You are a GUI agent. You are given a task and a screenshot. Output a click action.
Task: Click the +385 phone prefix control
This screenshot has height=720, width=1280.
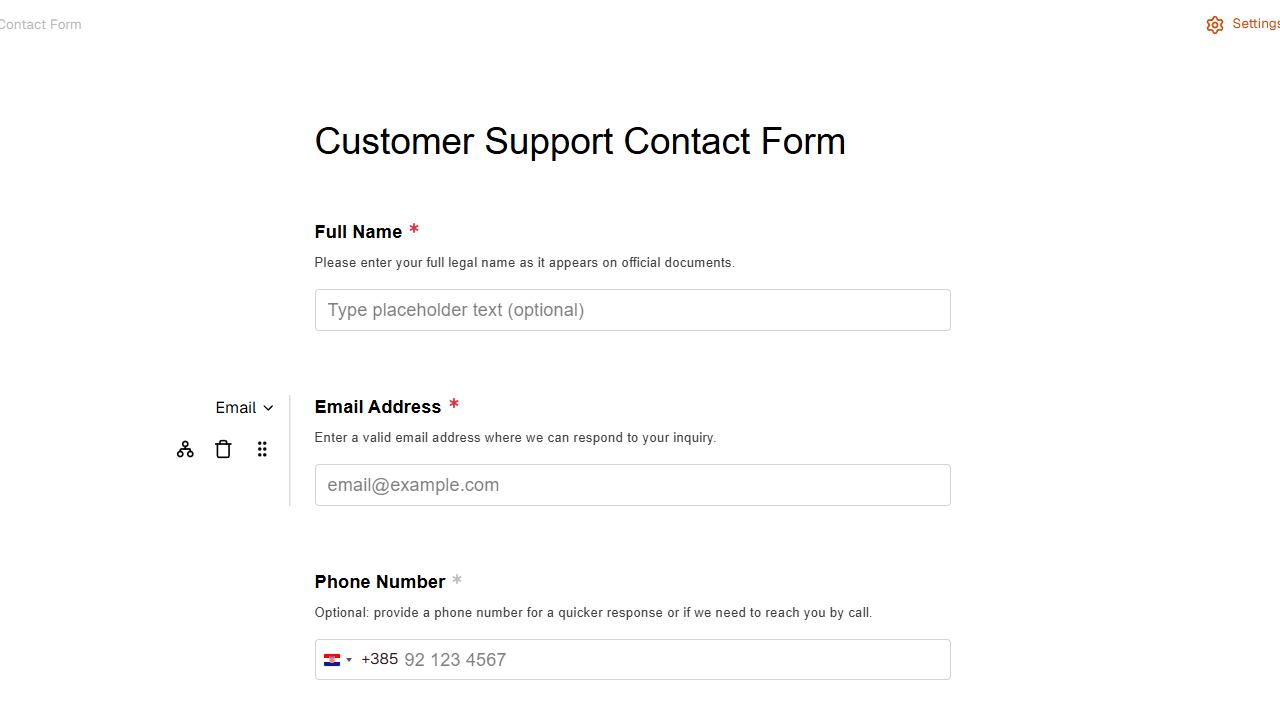(379, 659)
